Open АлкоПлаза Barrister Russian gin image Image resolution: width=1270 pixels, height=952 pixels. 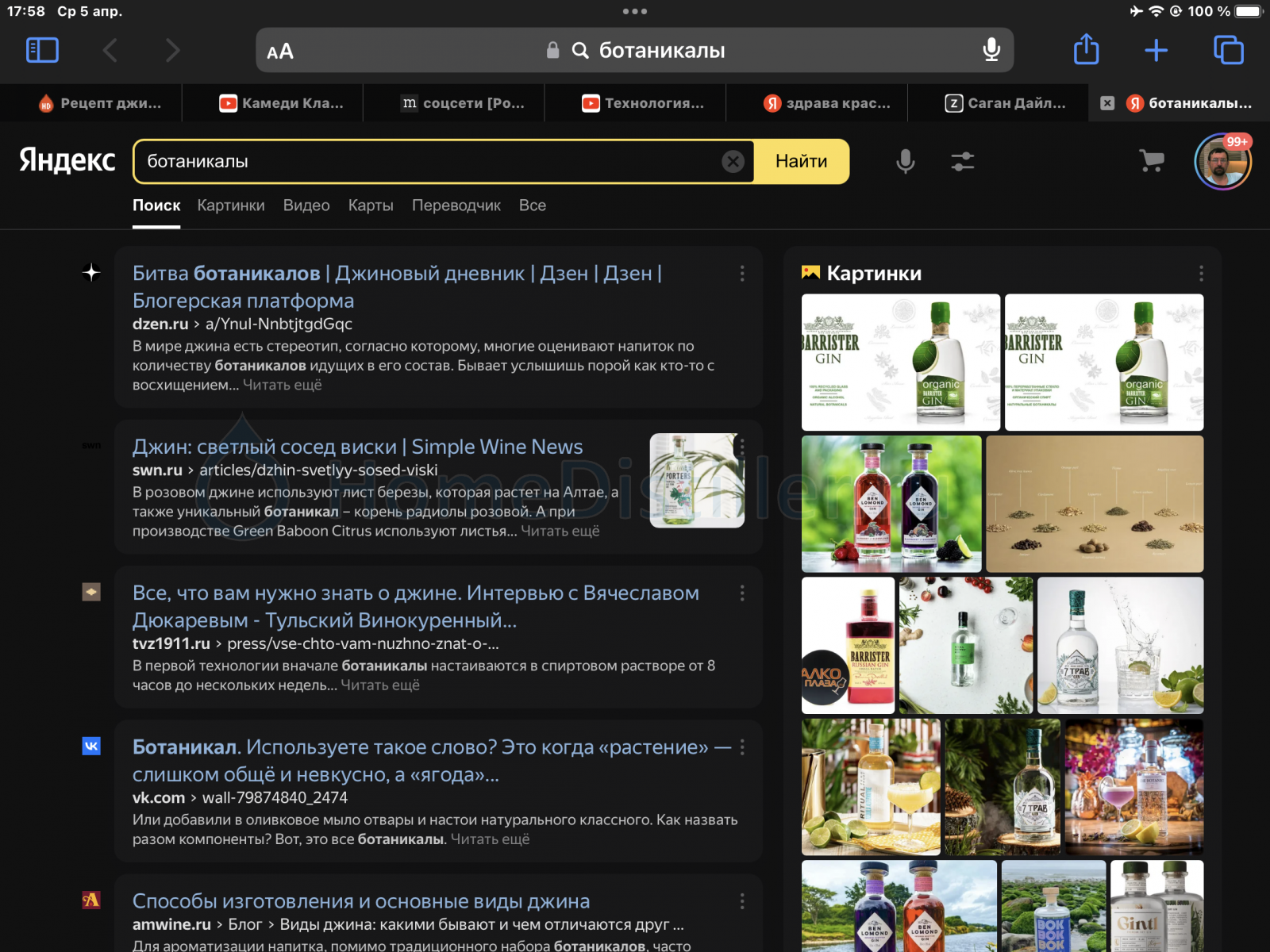848,645
